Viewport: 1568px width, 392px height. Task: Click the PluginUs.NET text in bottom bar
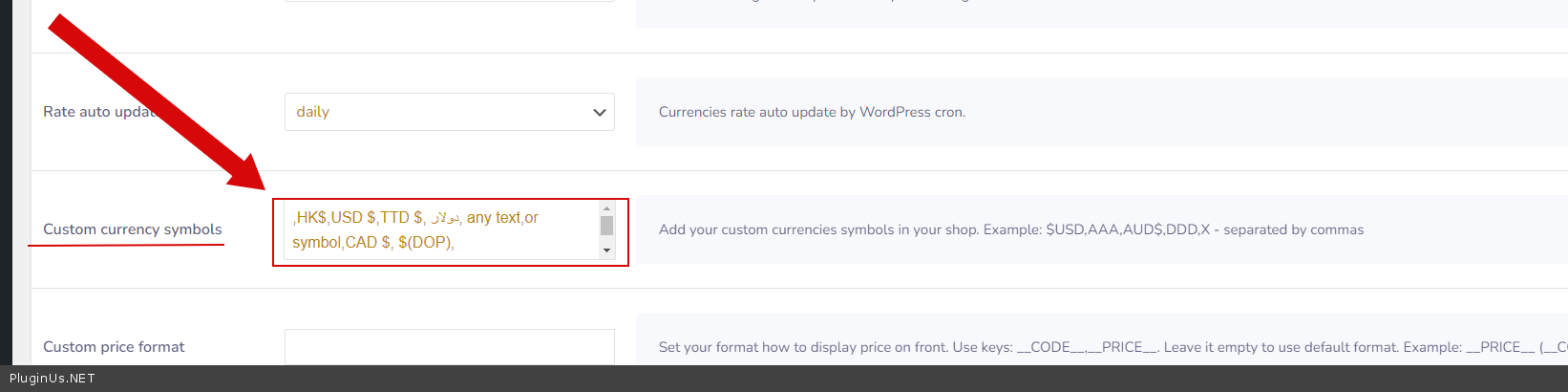pos(53,379)
